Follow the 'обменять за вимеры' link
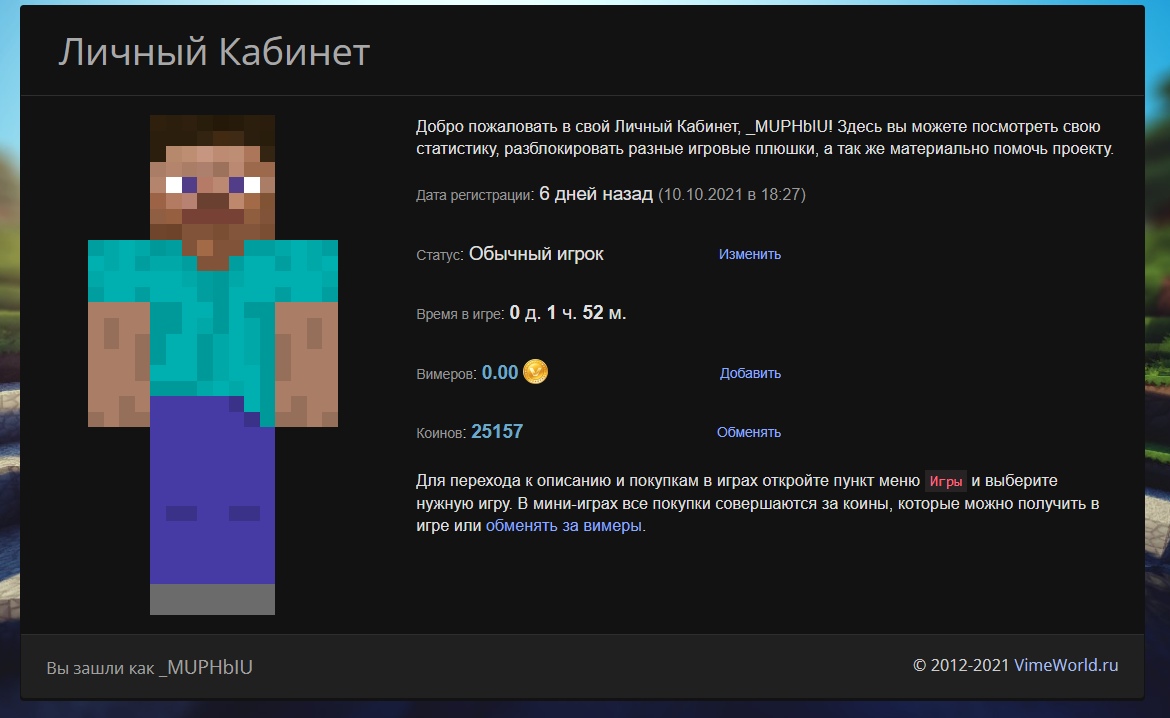The width and height of the screenshot is (1170, 718). click(x=564, y=525)
